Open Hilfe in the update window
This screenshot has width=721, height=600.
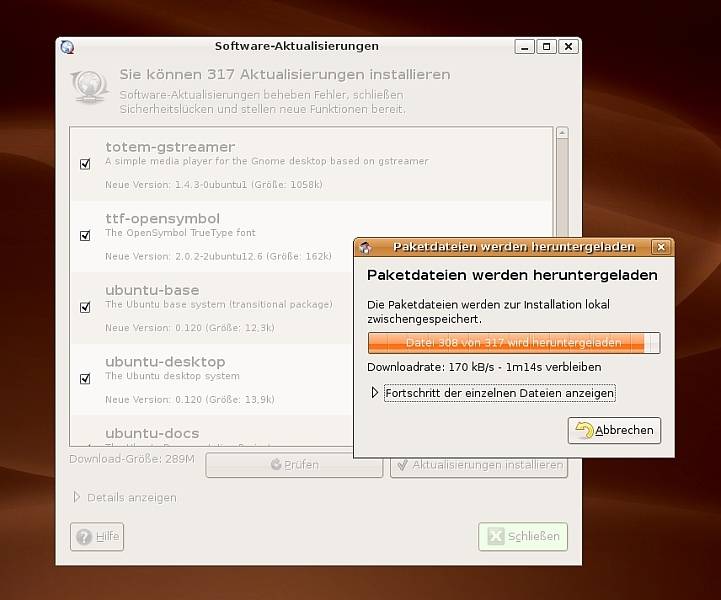[97, 537]
